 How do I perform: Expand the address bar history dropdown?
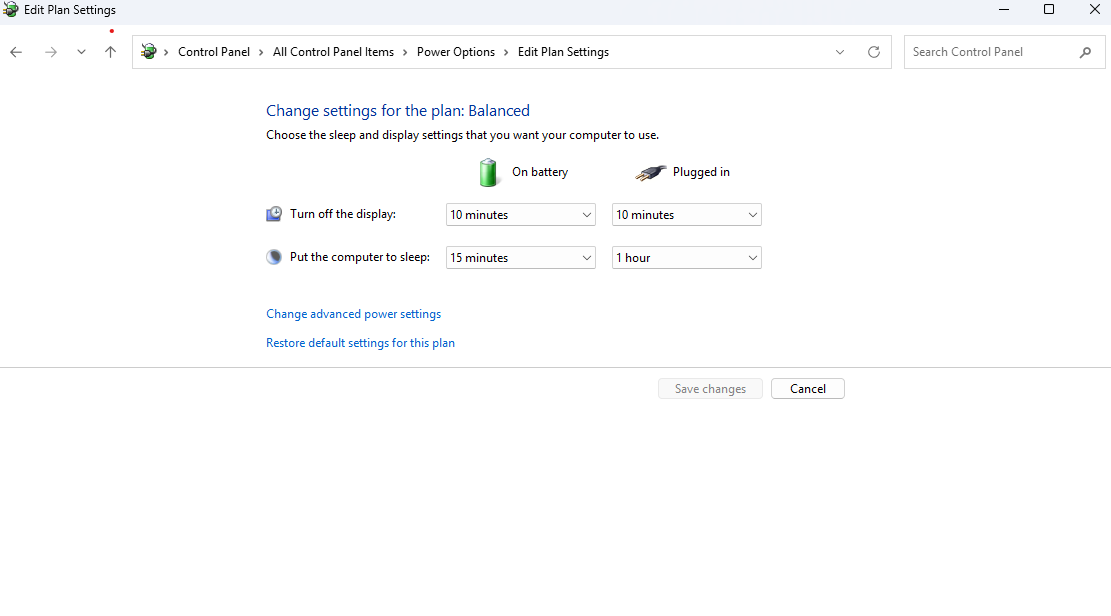coord(840,52)
